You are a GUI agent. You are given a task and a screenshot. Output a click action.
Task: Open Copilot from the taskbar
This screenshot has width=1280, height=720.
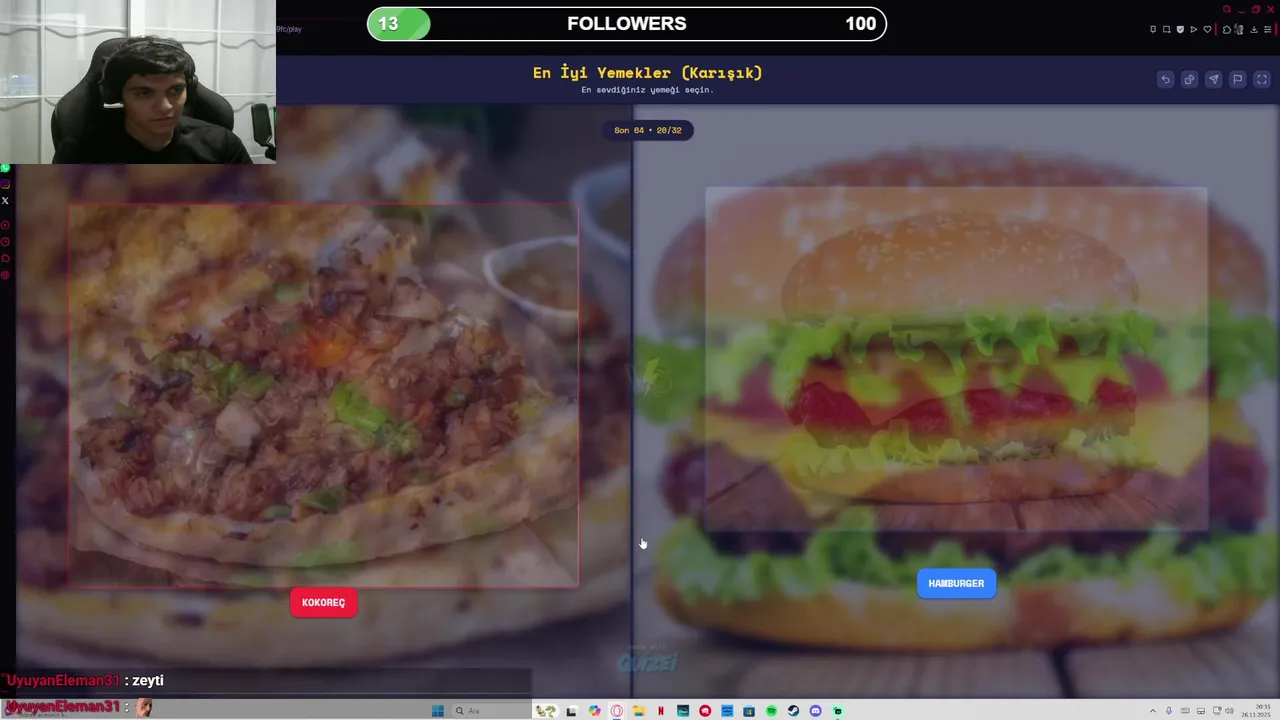[594, 711]
